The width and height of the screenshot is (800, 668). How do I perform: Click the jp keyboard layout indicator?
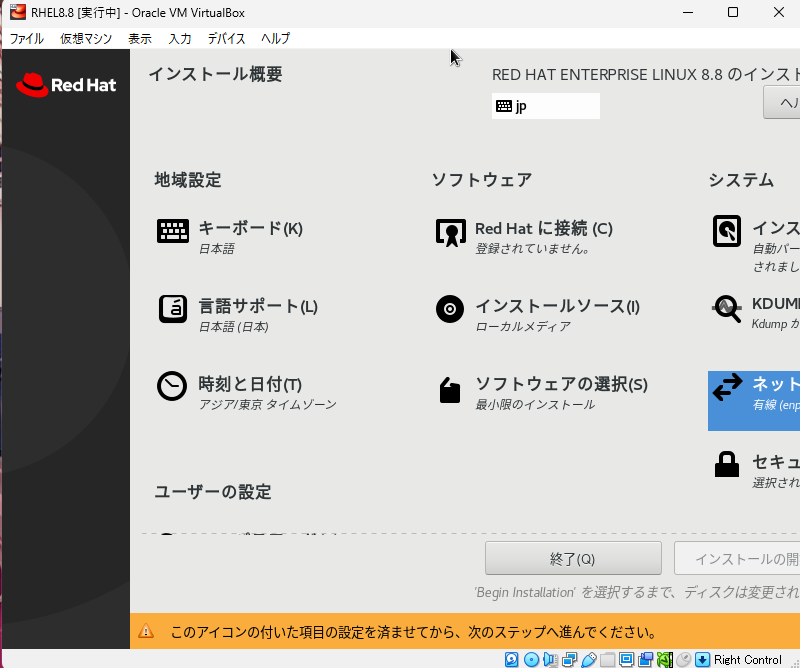pyautogui.click(x=545, y=106)
